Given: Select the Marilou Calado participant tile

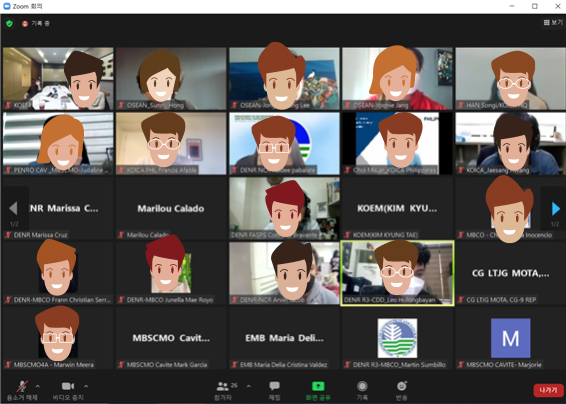Looking at the screenshot, I should pyautogui.click(x=171, y=208).
